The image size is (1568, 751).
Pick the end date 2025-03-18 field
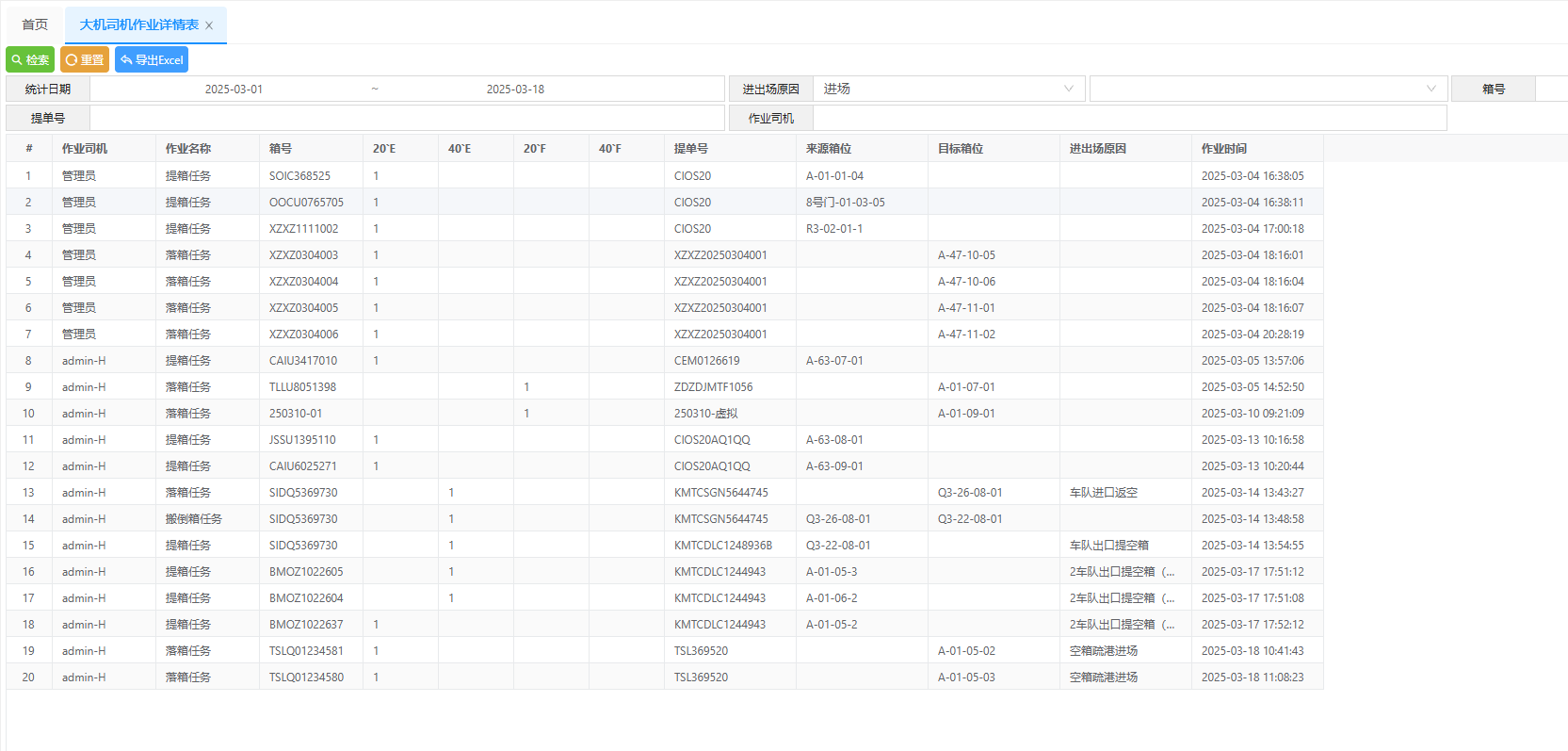[515, 89]
